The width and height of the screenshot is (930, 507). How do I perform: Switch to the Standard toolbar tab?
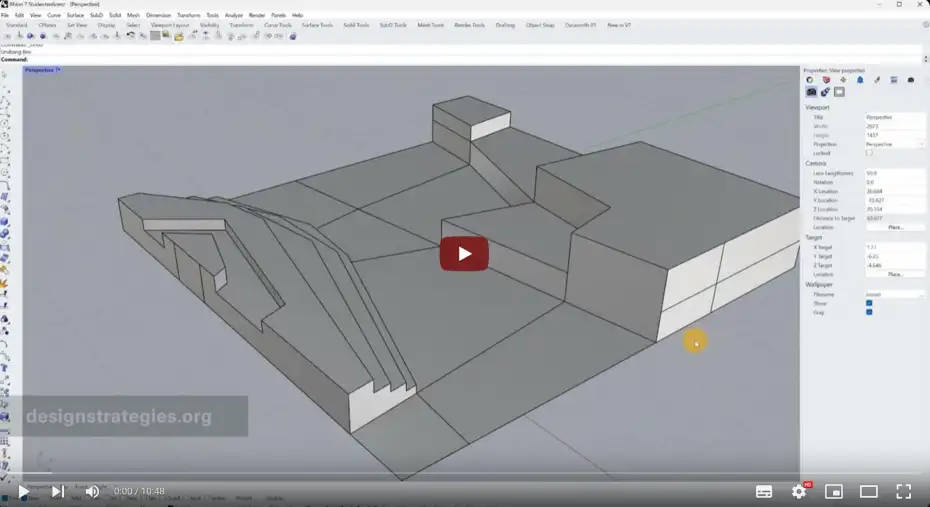(x=17, y=25)
